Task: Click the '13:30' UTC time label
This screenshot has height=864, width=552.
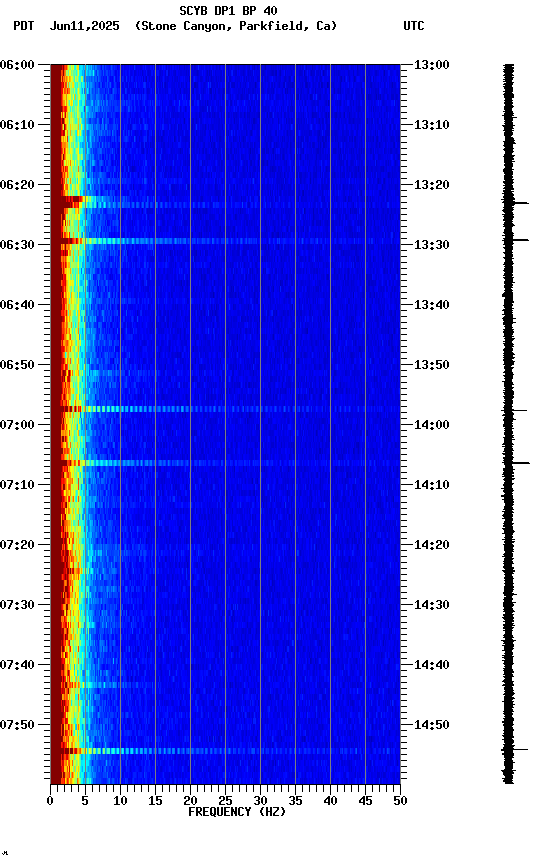Action: (432, 245)
